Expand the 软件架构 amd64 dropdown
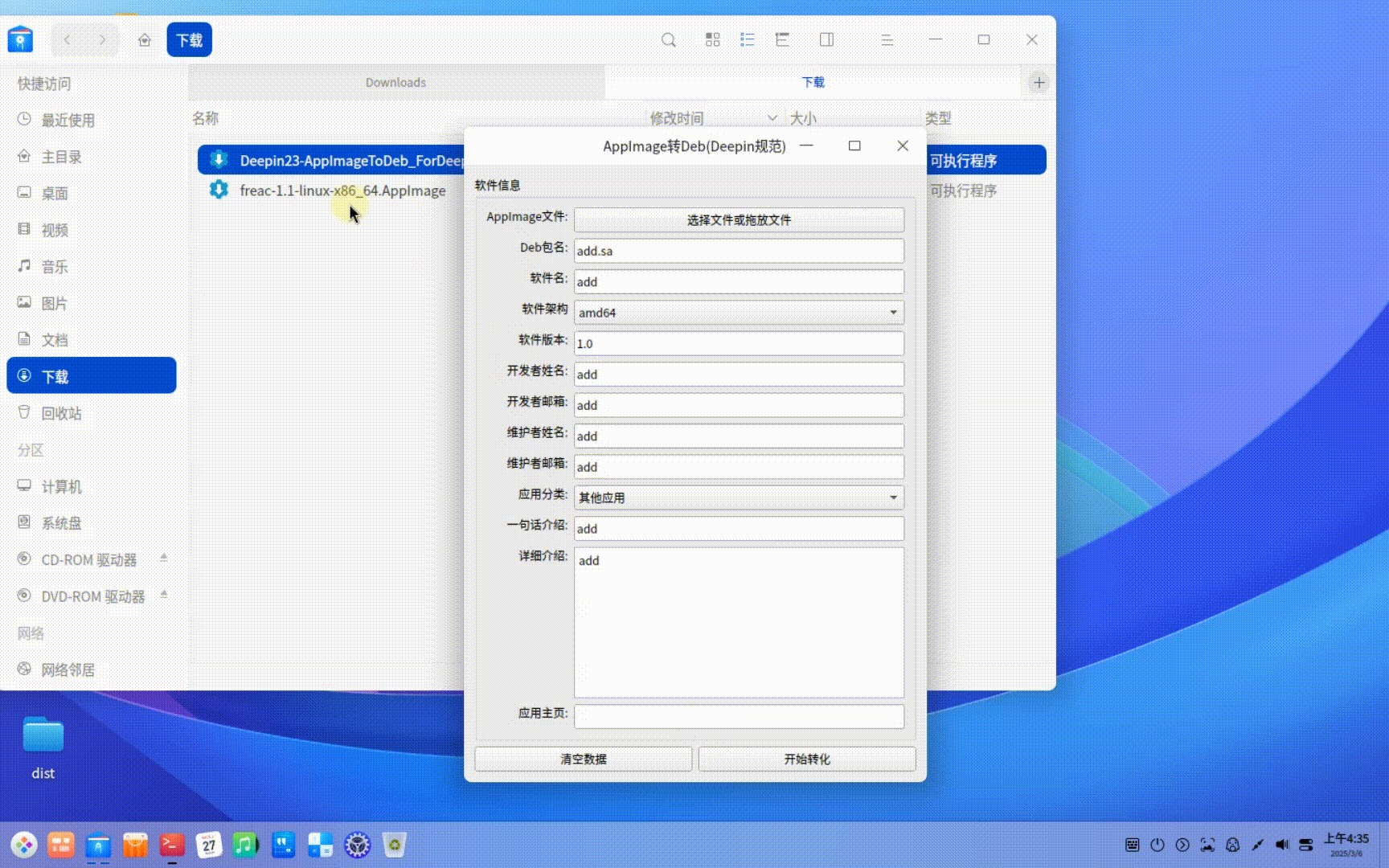Image resolution: width=1389 pixels, height=868 pixels. pos(739,313)
